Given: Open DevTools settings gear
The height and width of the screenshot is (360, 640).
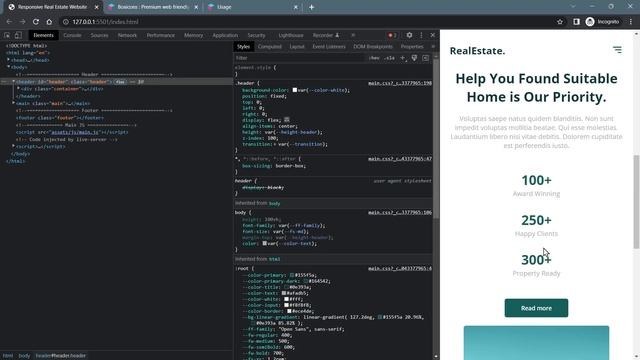Looking at the screenshot, I should click(x=409, y=36).
